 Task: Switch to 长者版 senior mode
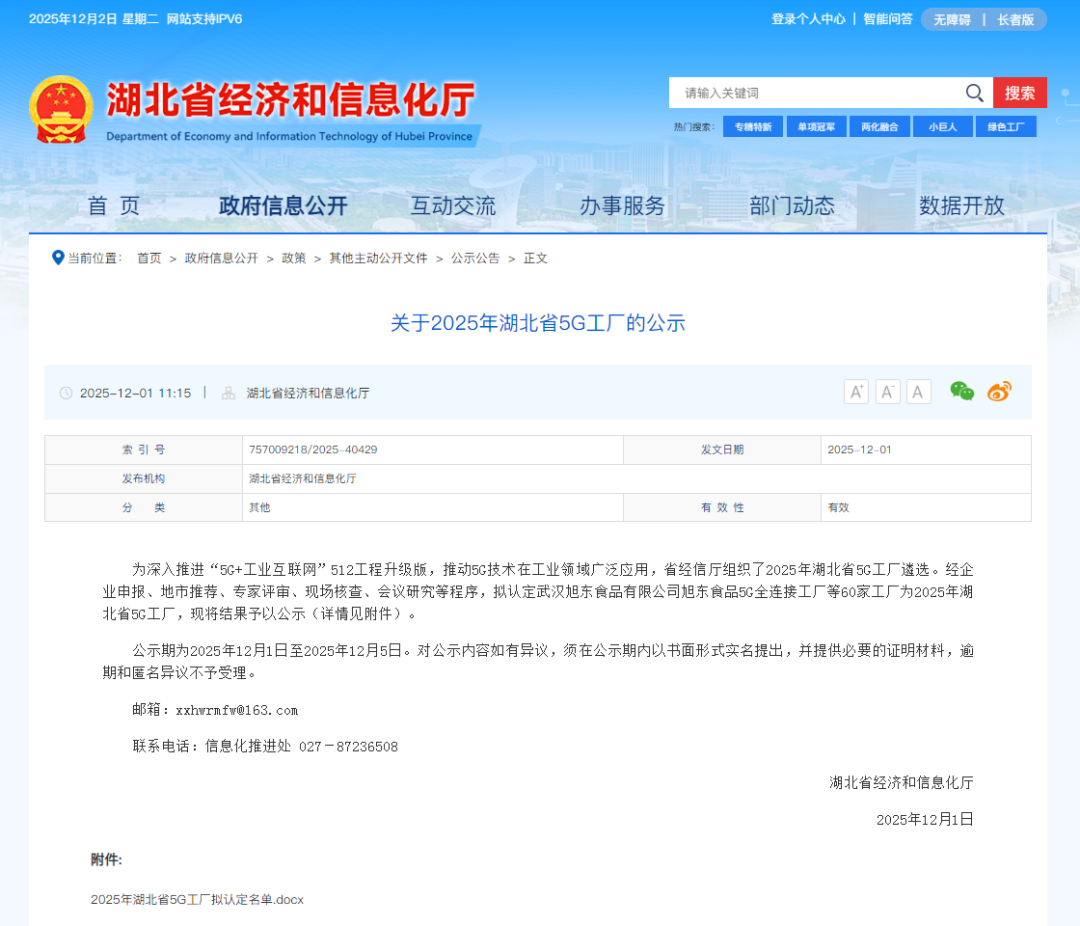coord(1015,20)
